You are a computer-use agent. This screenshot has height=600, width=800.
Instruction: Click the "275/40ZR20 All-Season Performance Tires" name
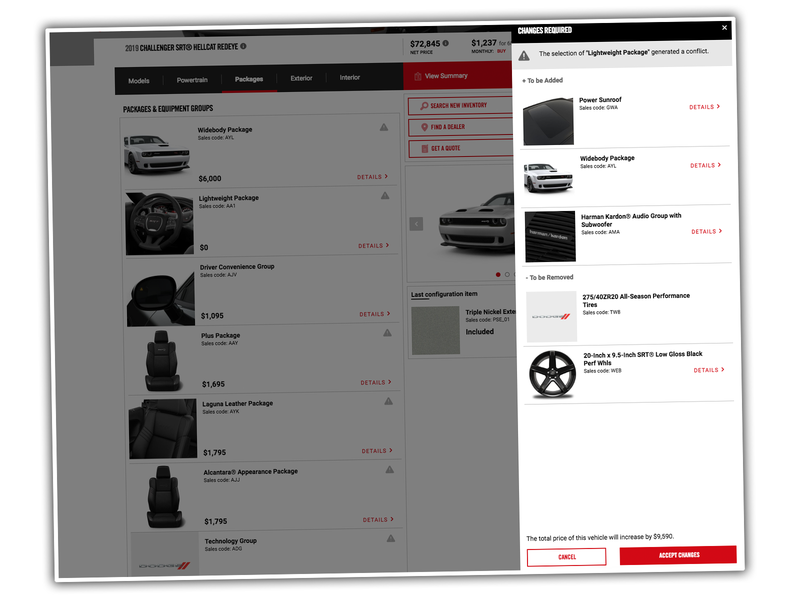pos(636,300)
